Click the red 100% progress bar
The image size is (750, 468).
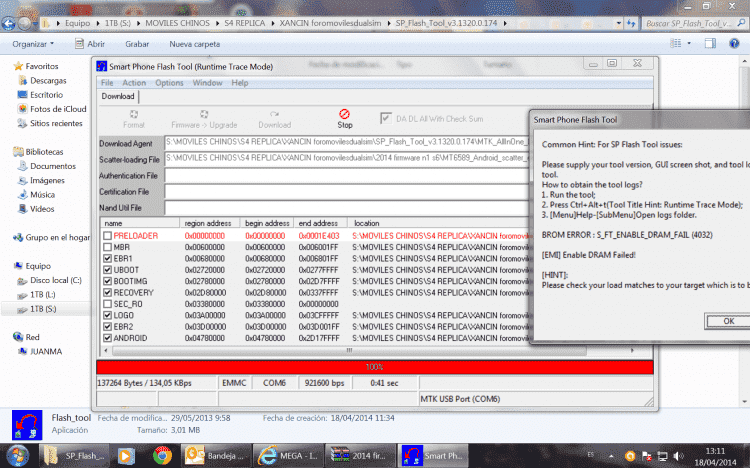(x=375, y=367)
